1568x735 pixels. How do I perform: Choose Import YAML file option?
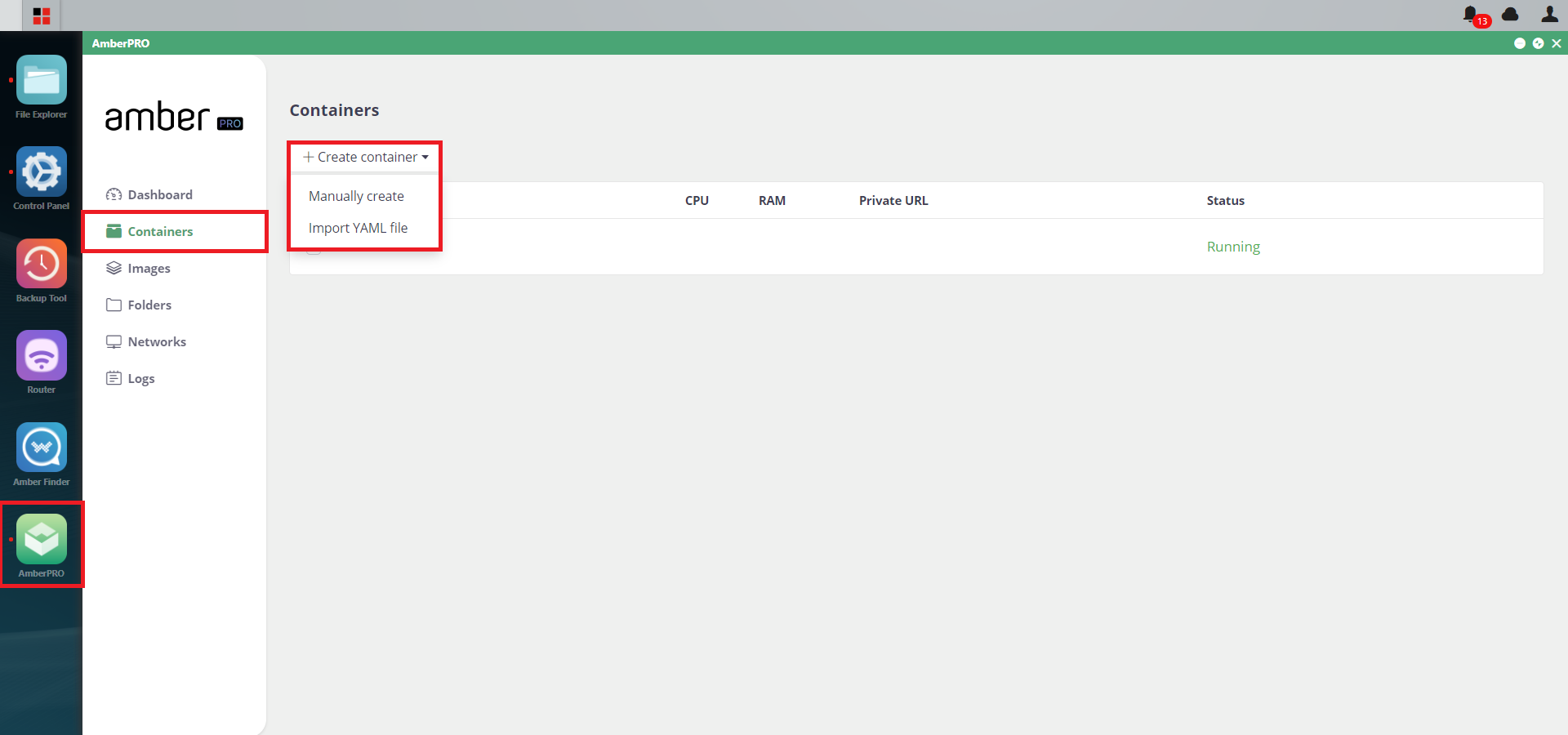(x=358, y=228)
